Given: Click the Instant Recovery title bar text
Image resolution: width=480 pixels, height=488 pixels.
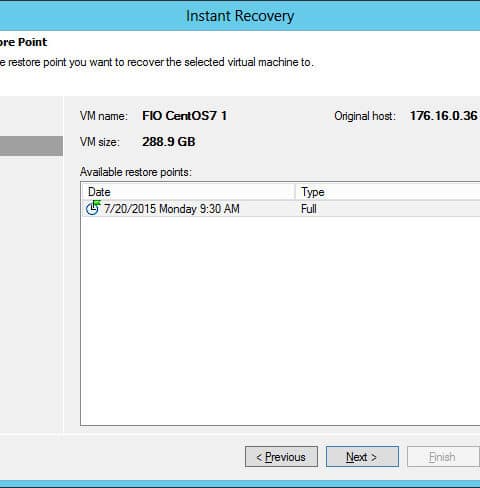Looking at the screenshot, I should coord(240,16).
